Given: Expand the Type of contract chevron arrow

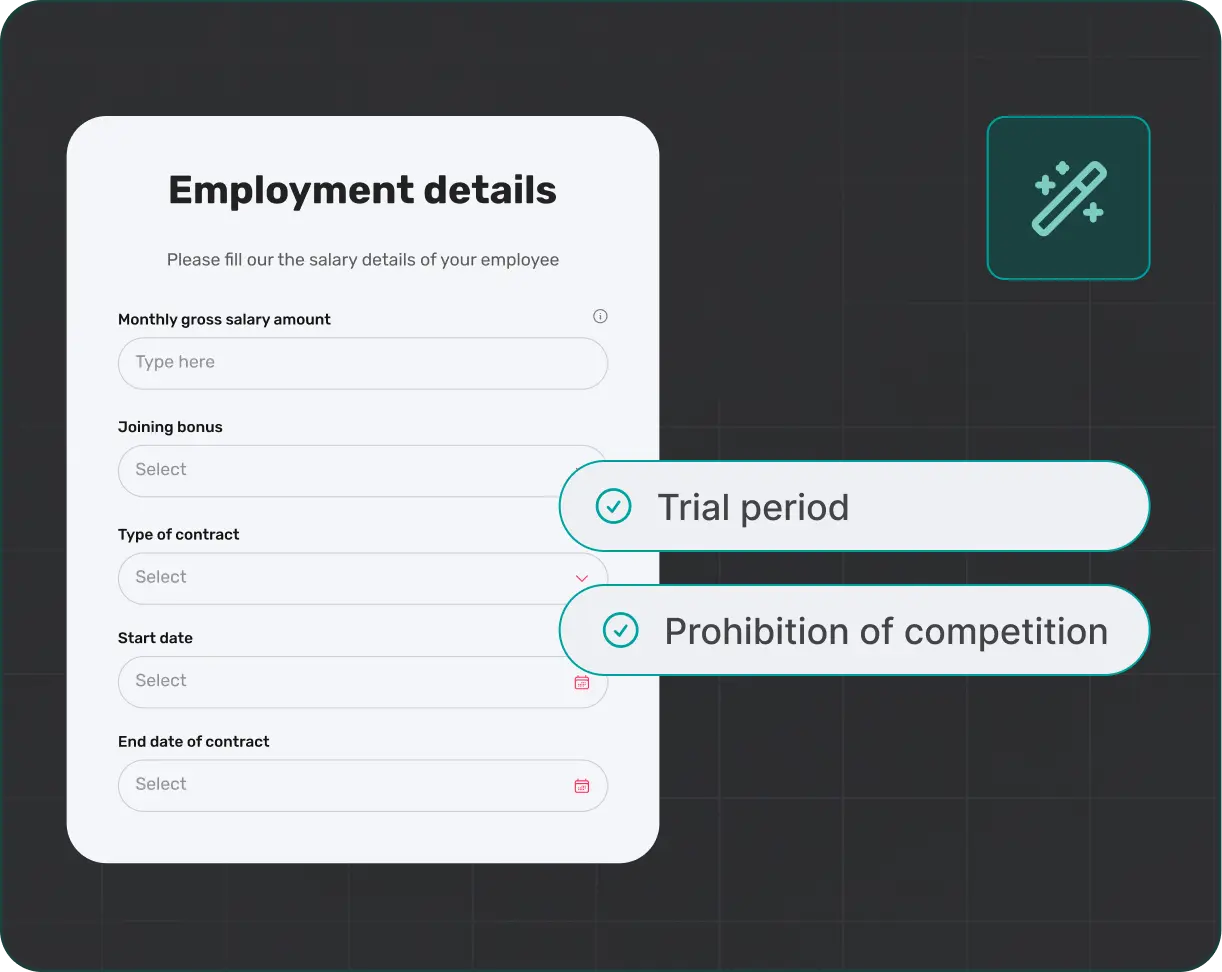Looking at the screenshot, I should [582, 578].
